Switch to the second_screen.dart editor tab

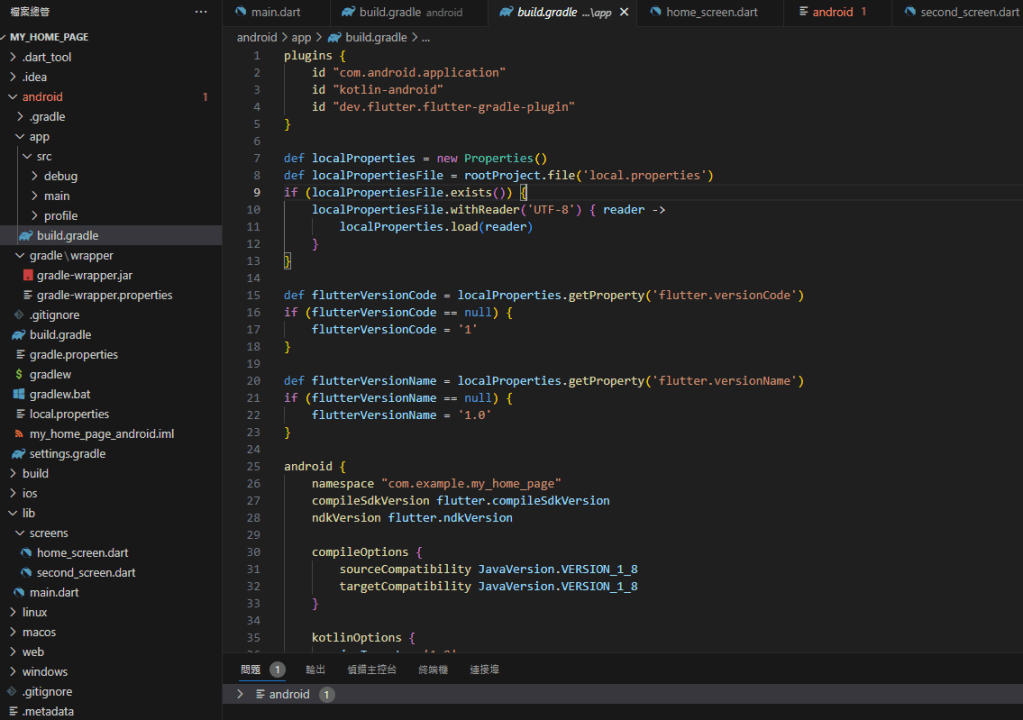tap(969, 12)
